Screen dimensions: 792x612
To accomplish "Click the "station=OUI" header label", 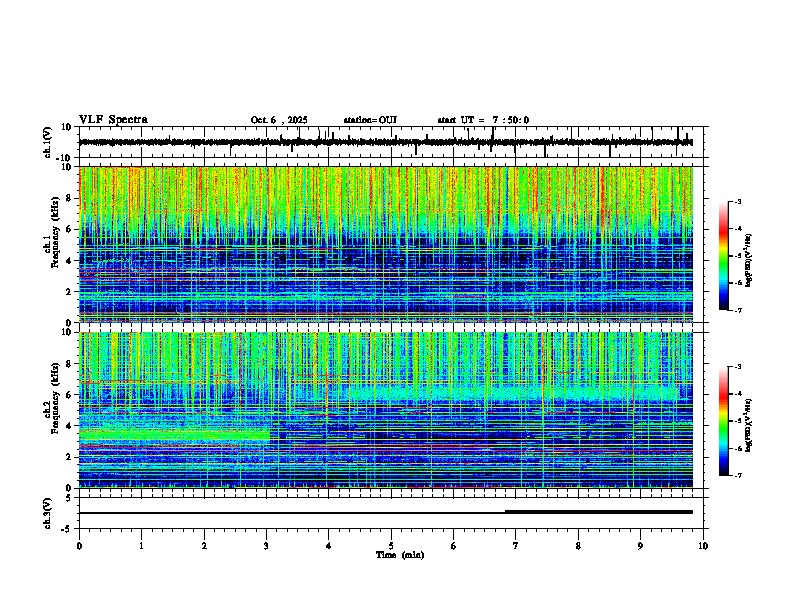I will pyautogui.click(x=370, y=120).
